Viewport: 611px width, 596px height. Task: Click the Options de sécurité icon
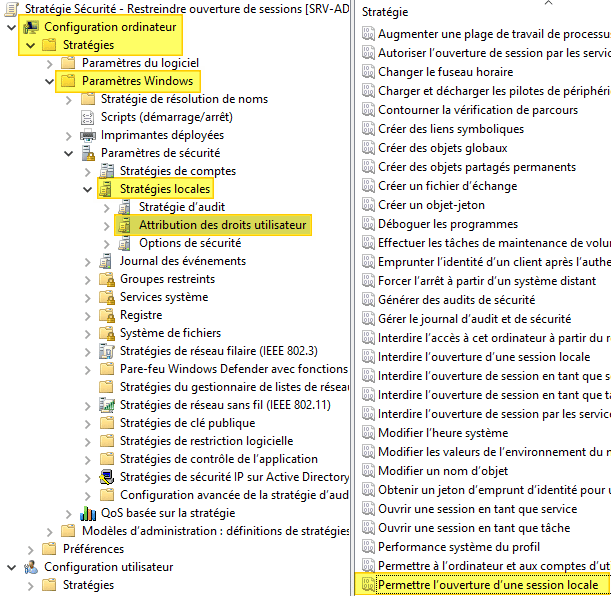click(125, 243)
